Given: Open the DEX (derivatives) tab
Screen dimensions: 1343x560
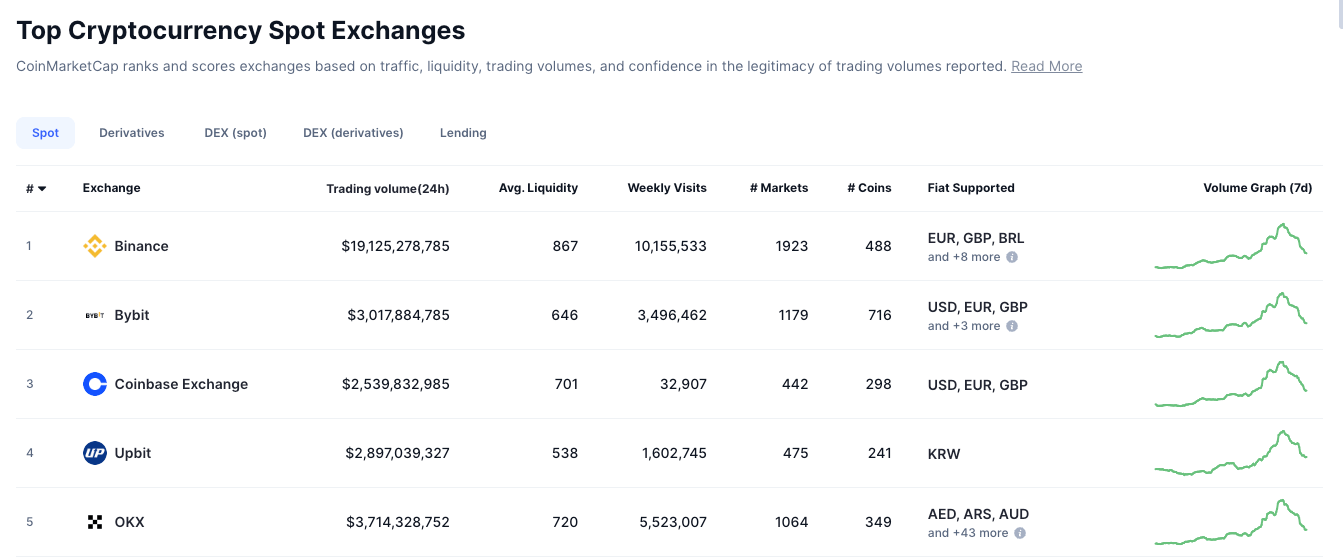Looking at the screenshot, I should (x=353, y=133).
